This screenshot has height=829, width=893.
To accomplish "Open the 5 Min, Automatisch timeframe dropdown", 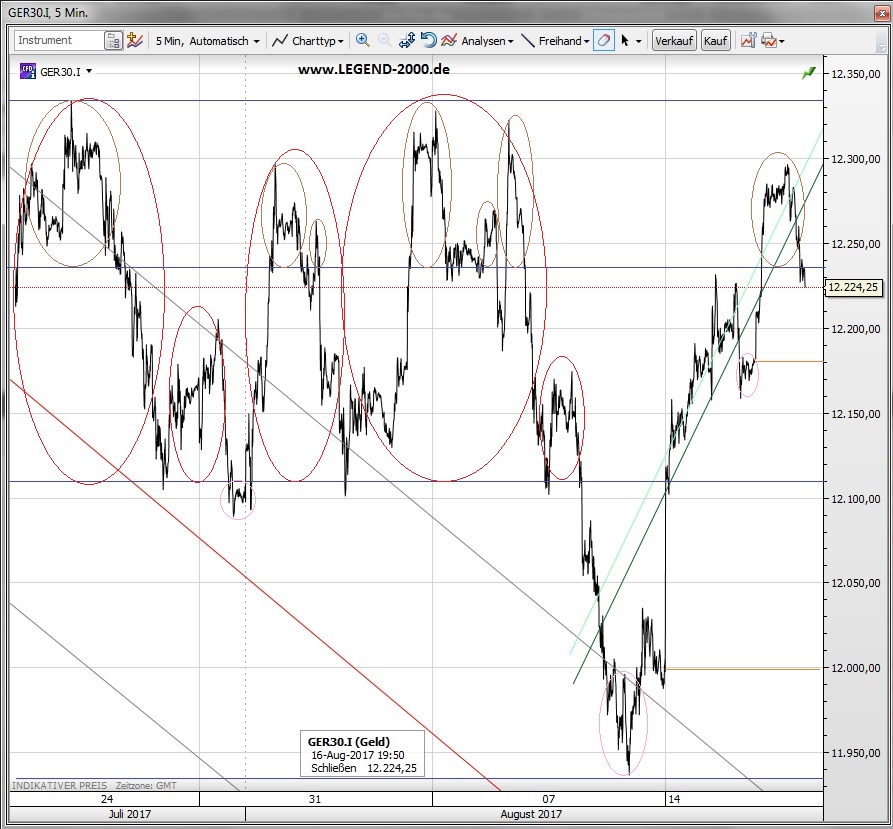I will coord(207,41).
